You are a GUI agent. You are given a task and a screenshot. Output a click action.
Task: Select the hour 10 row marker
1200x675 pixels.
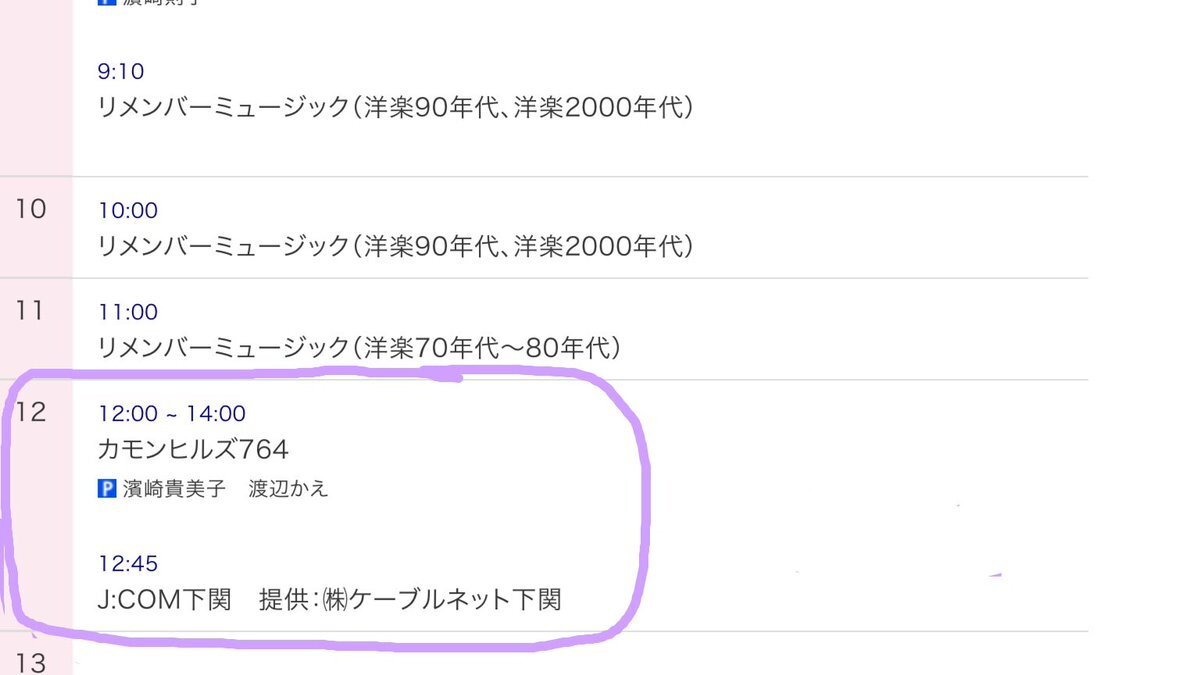[x=31, y=209]
